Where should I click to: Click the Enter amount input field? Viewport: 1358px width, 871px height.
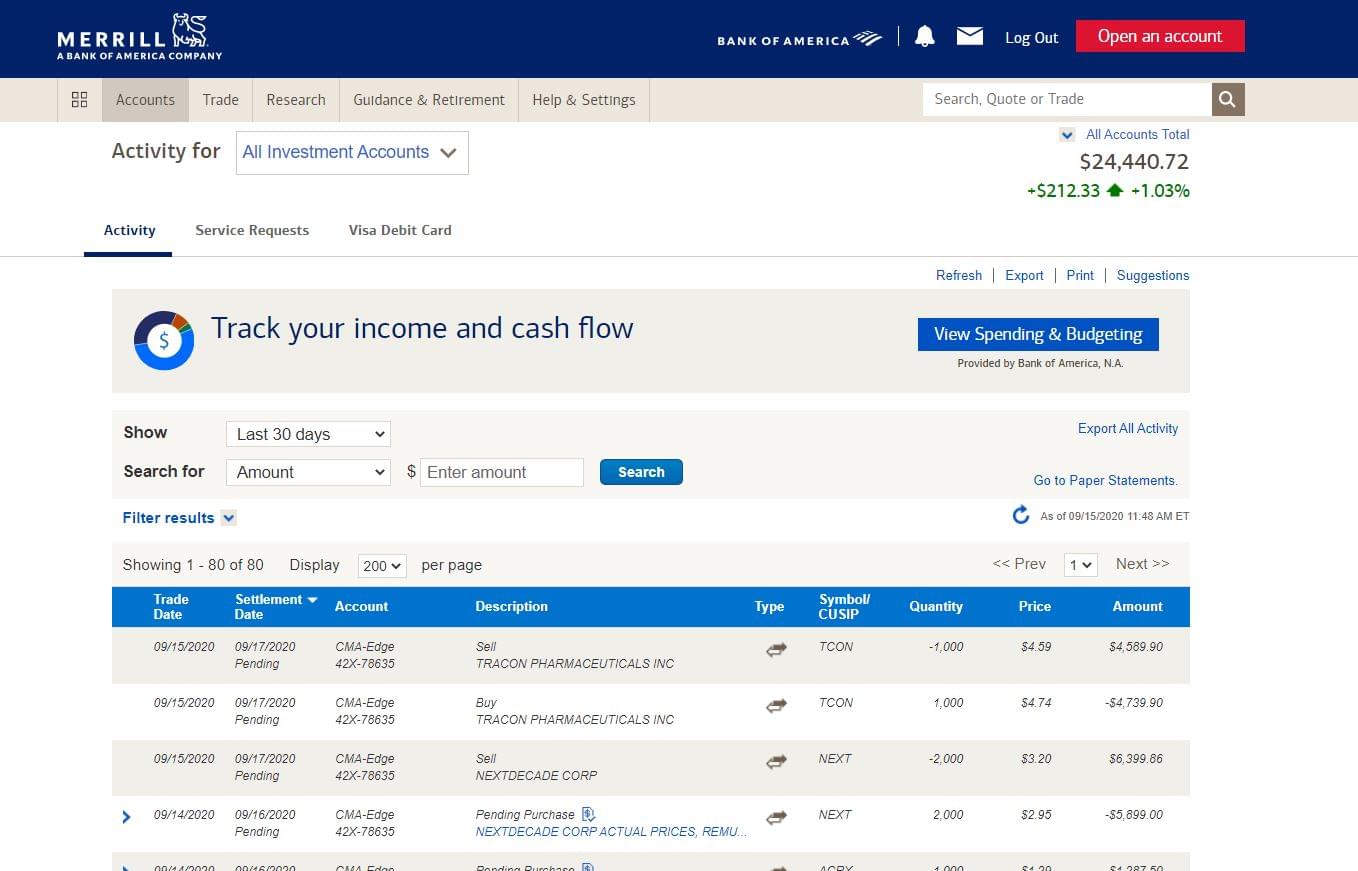tap(501, 472)
